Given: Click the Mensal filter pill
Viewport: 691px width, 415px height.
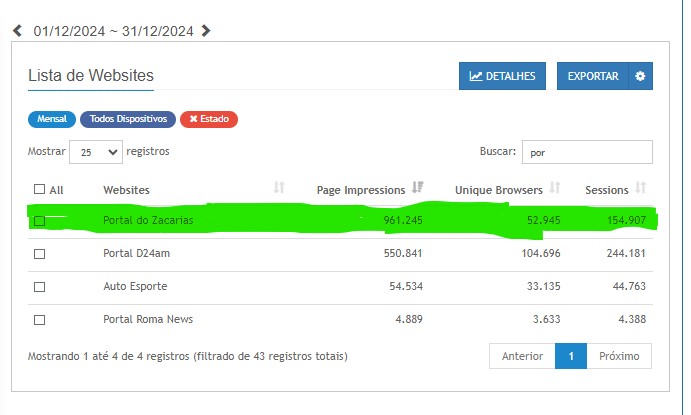Looking at the screenshot, I should pyautogui.click(x=51, y=119).
